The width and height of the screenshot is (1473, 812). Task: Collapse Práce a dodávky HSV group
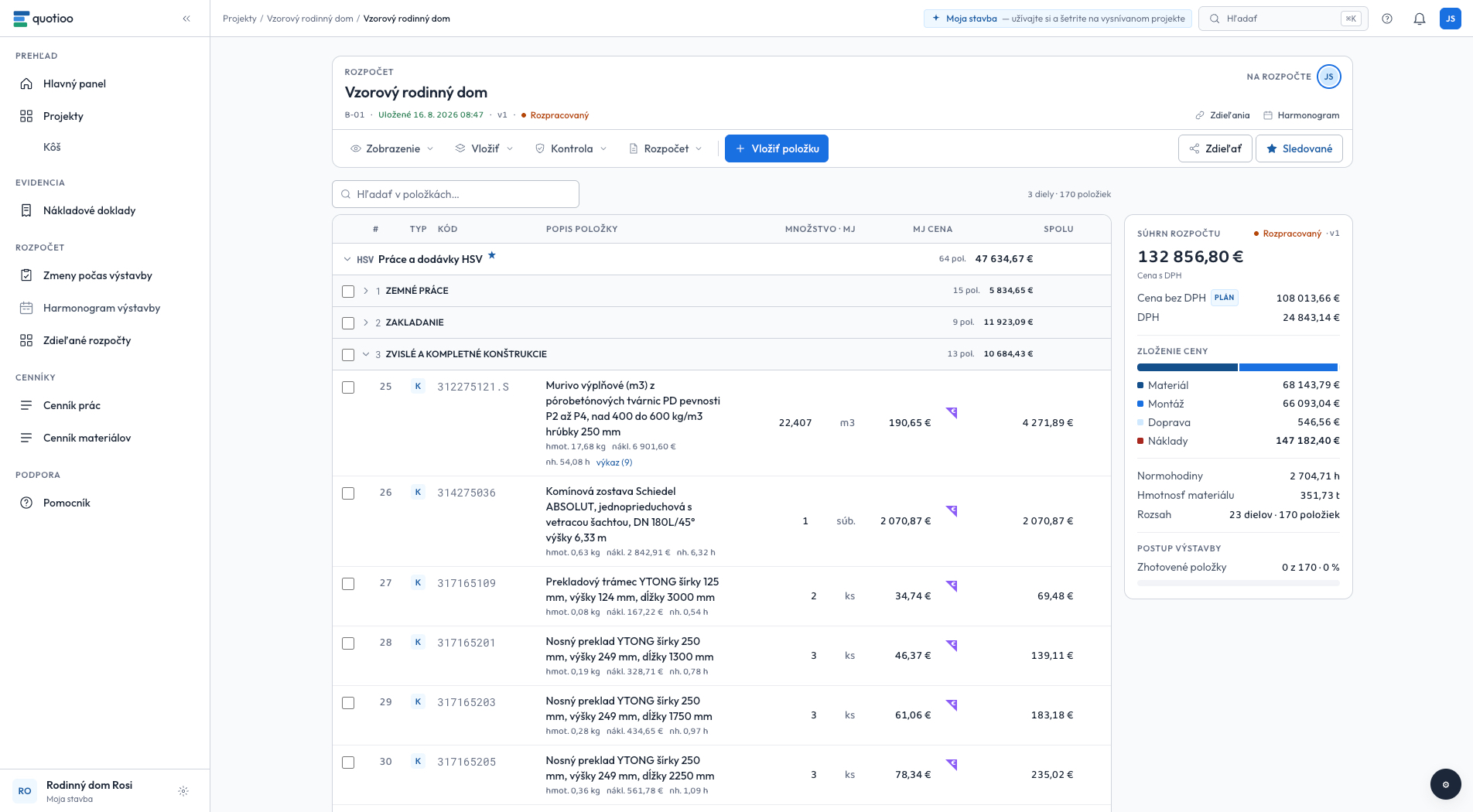point(347,260)
